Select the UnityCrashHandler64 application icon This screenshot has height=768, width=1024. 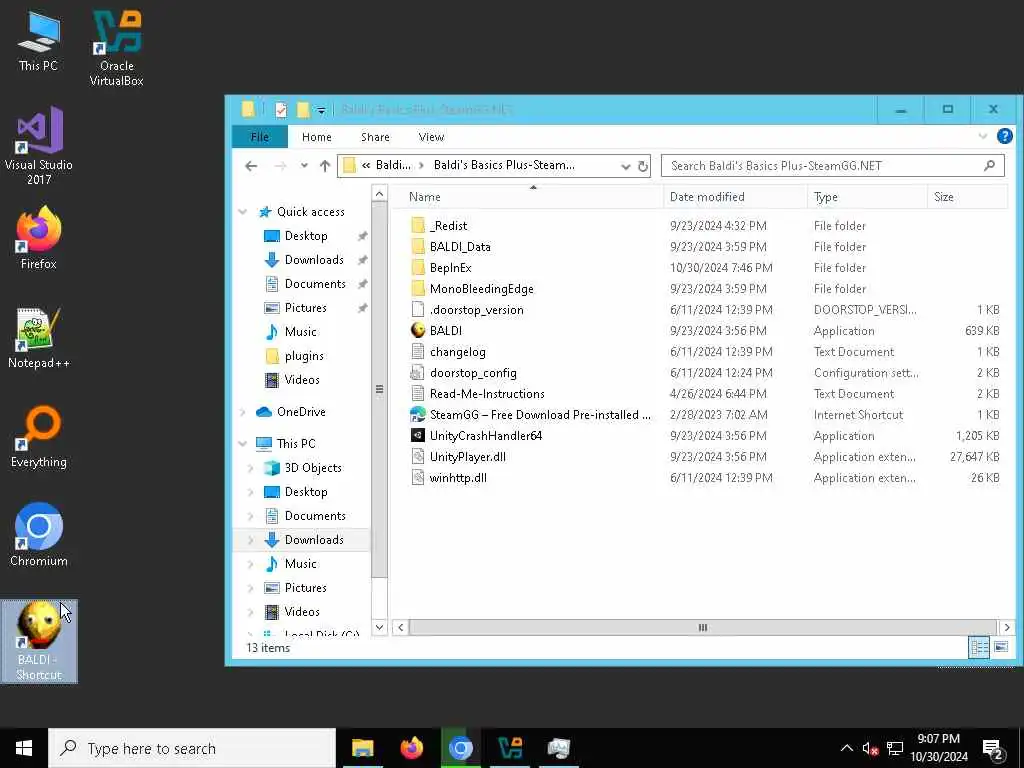[418, 436]
